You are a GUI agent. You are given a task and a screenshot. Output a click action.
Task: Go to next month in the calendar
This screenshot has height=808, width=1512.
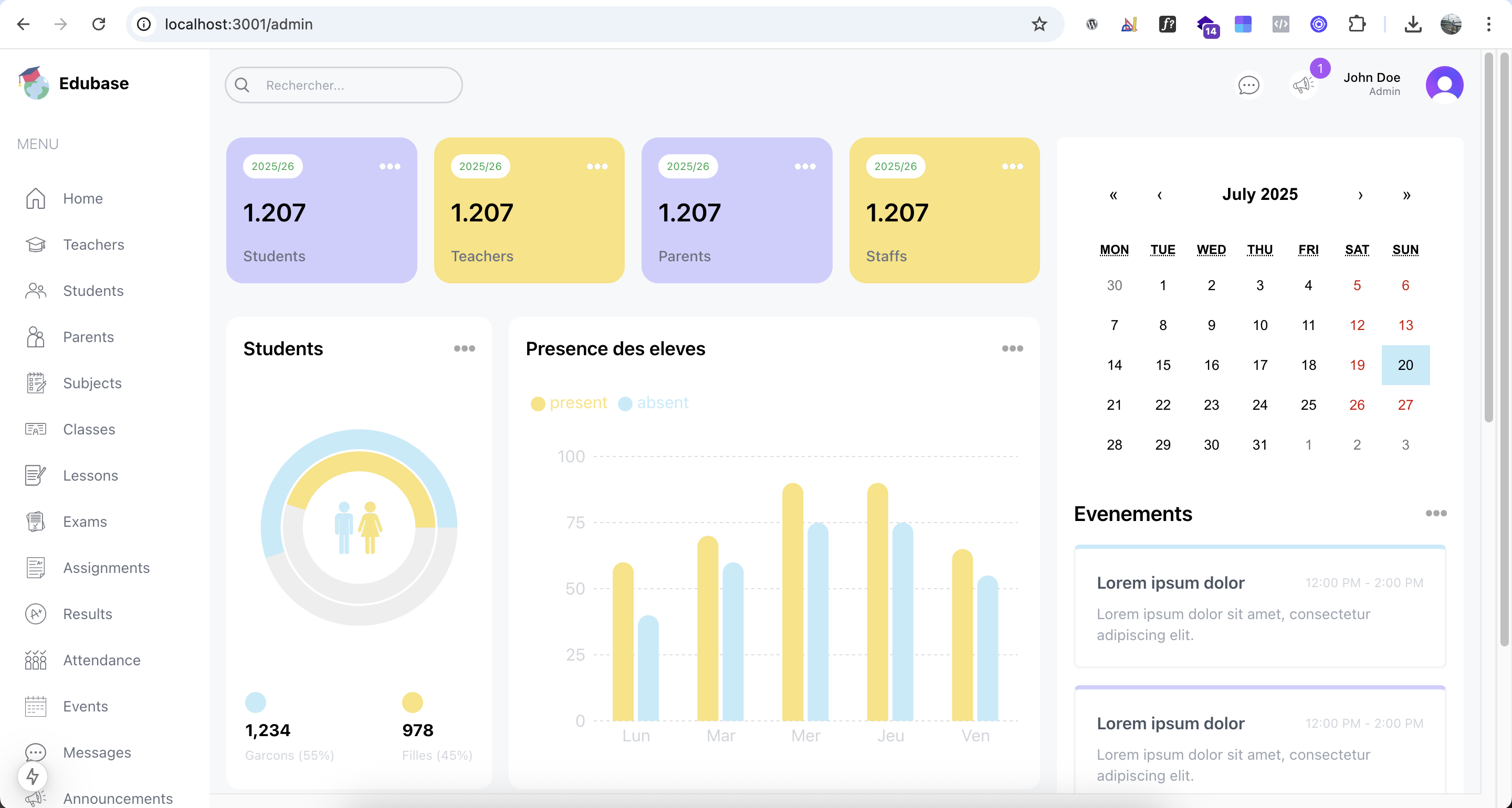(x=1360, y=195)
